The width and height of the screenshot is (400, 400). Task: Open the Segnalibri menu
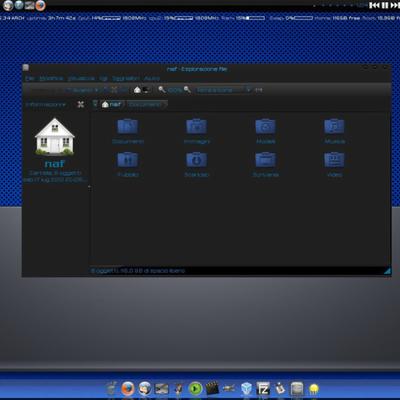(x=126, y=78)
